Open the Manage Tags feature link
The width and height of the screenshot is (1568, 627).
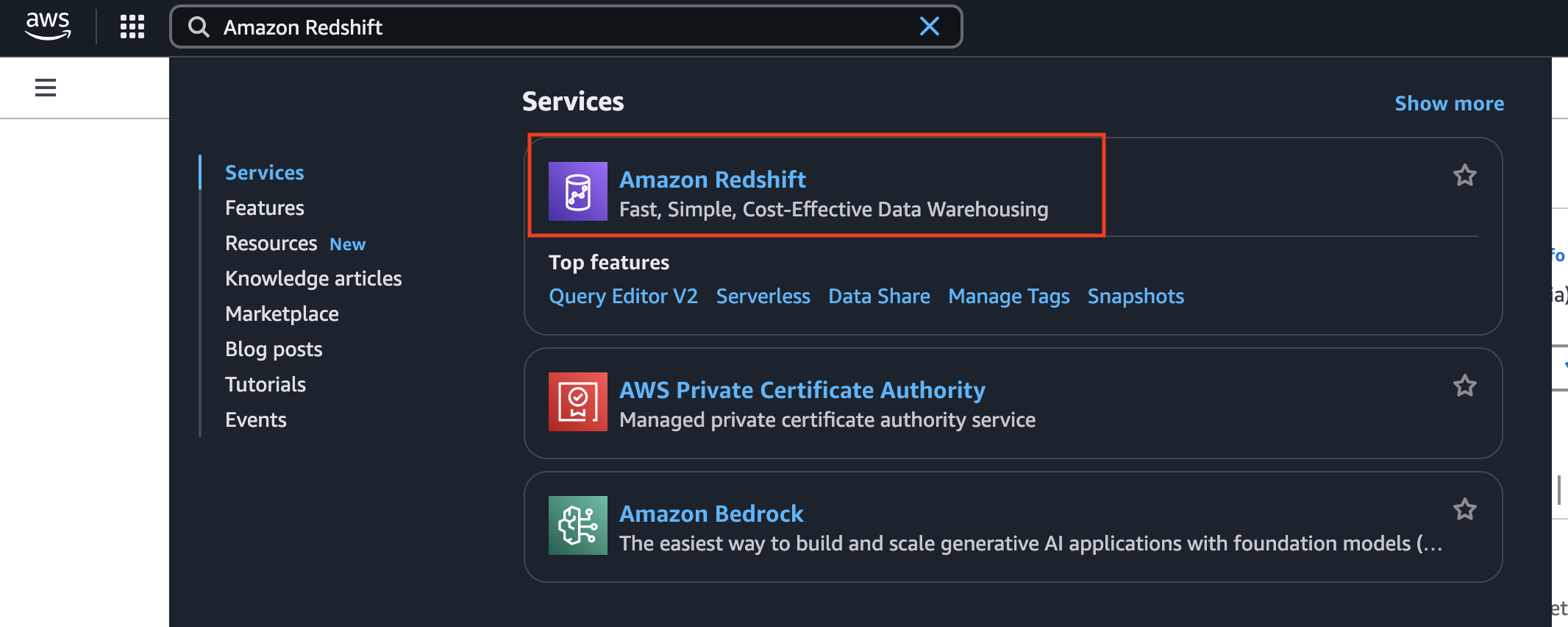pos(1008,296)
